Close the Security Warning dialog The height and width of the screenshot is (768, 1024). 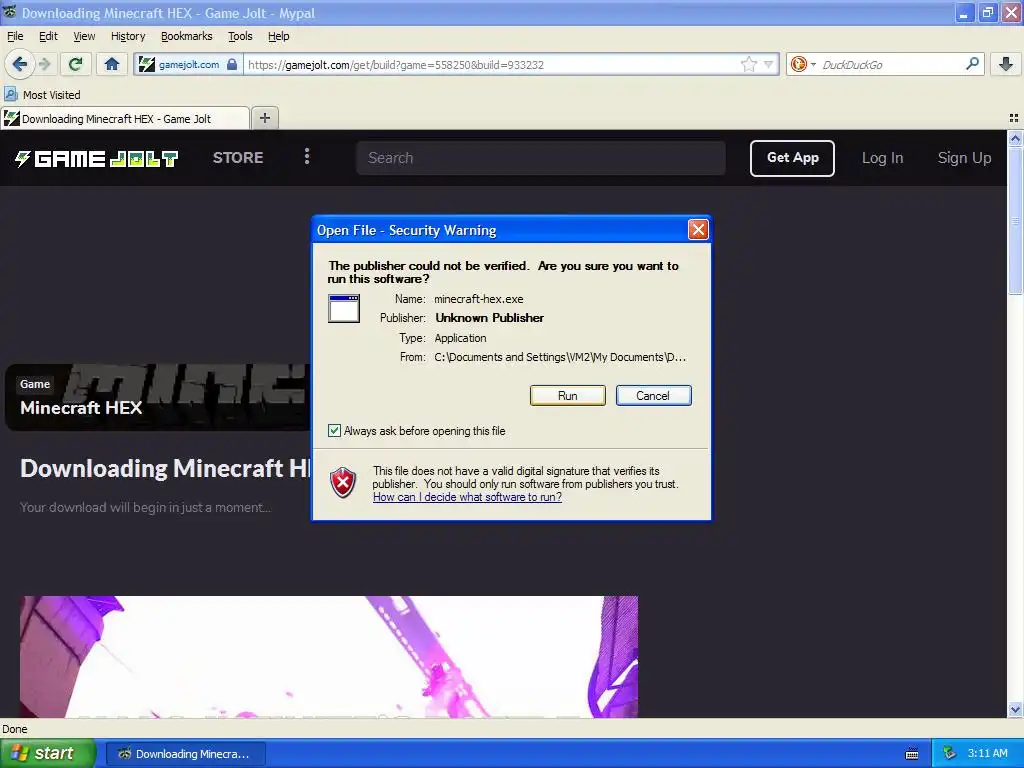tap(698, 229)
